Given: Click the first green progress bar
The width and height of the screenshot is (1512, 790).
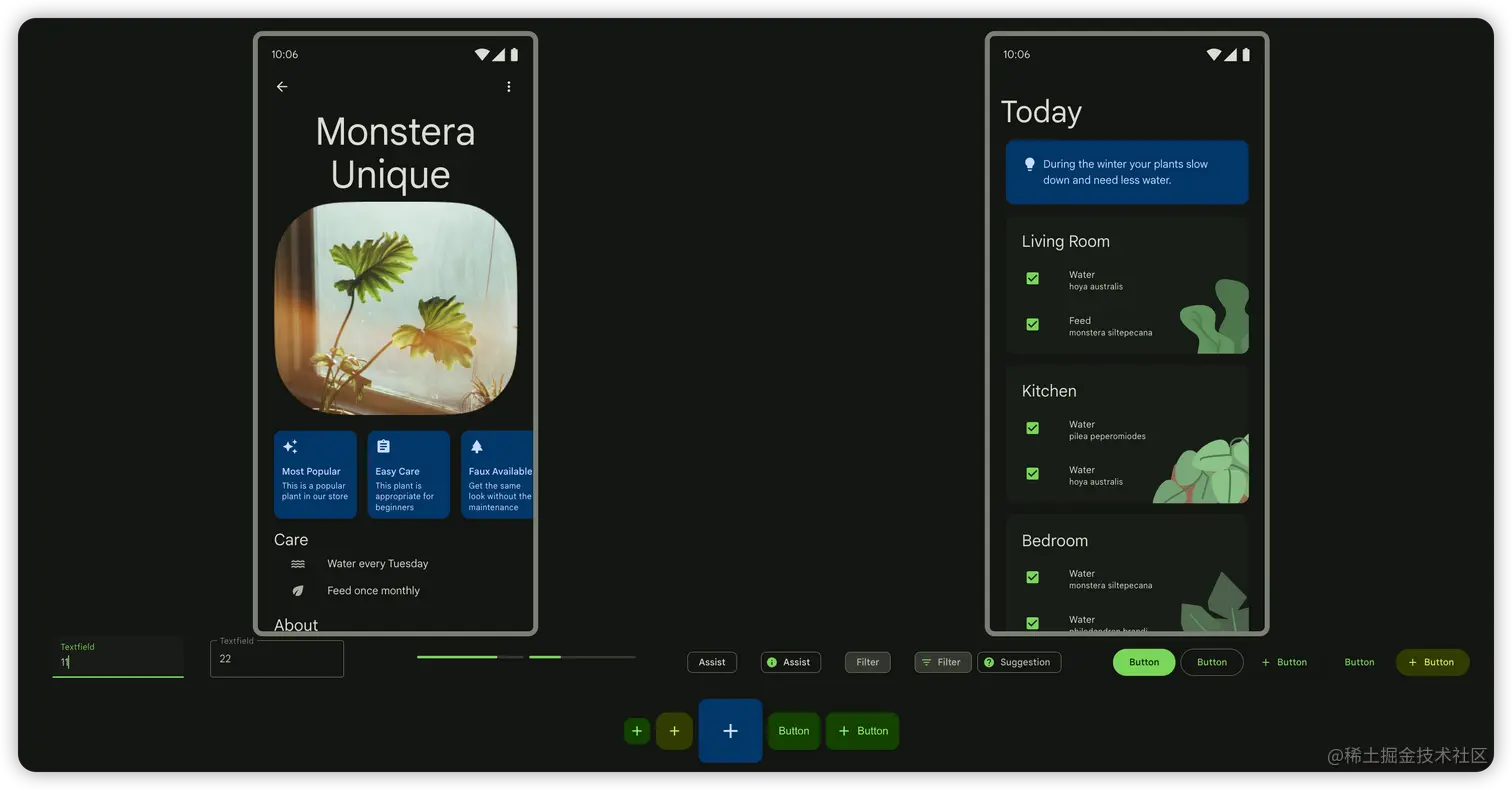Looking at the screenshot, I should (x=470, y=657).
